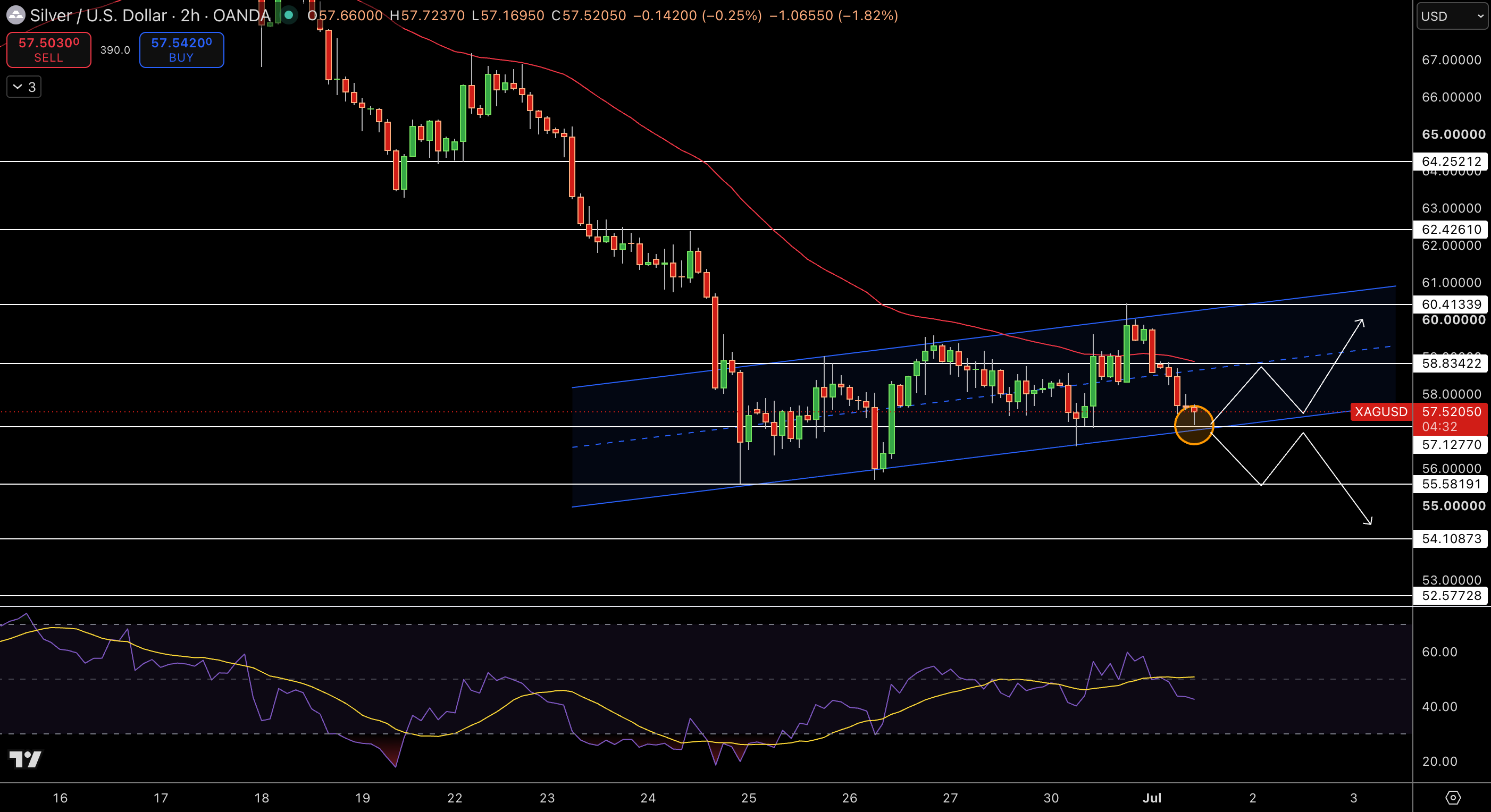Viewport: 1491px width, 812px height.
Task: Click the Silver symbol logo icon
Action: click(x=15, y=15)
